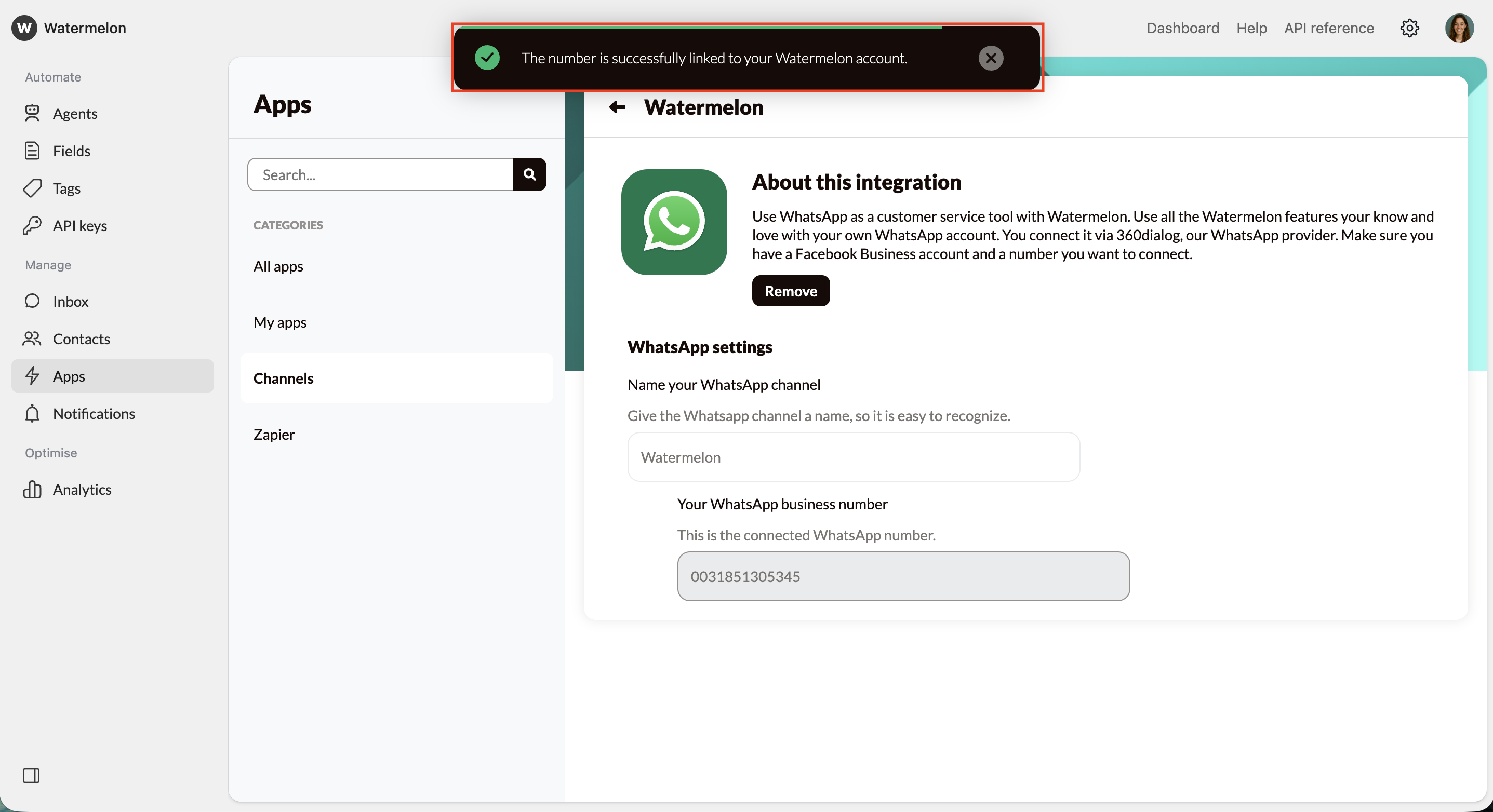Open the API reference
This screenshot has height=812, width=1493.
click(1328, 28)
